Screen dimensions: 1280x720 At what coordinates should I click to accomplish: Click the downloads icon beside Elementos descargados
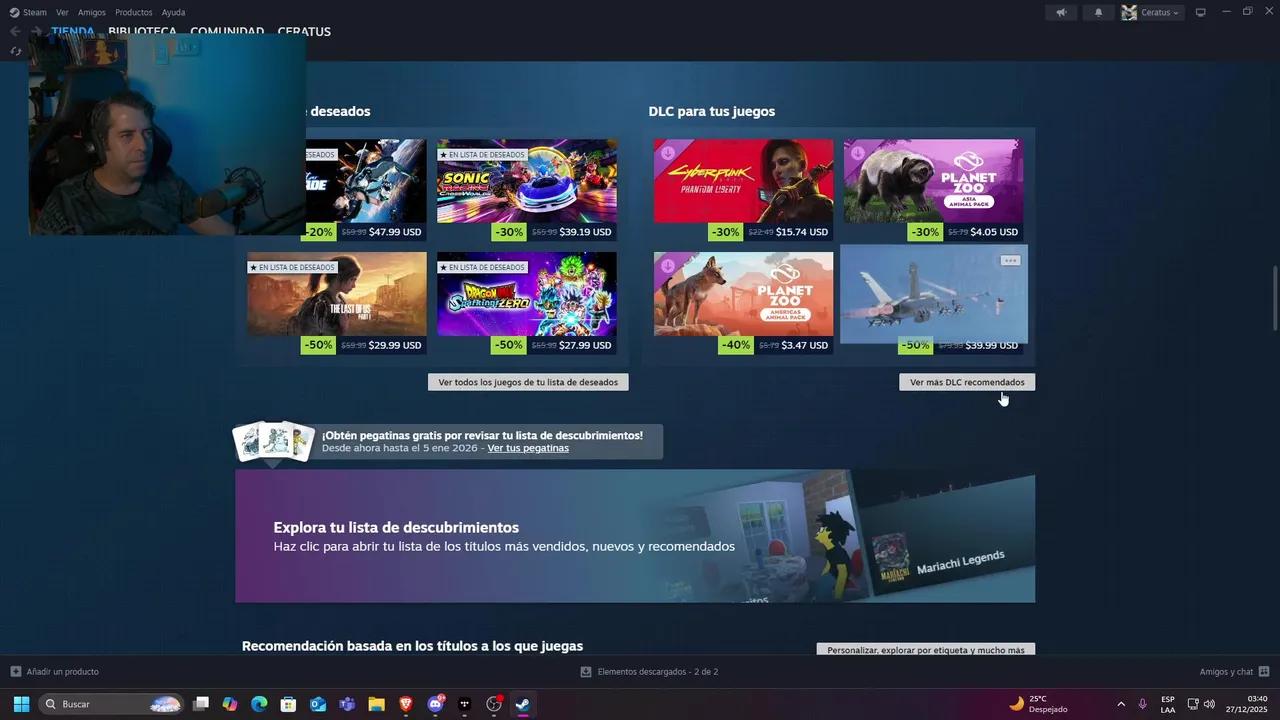click(x=586, y=672)
